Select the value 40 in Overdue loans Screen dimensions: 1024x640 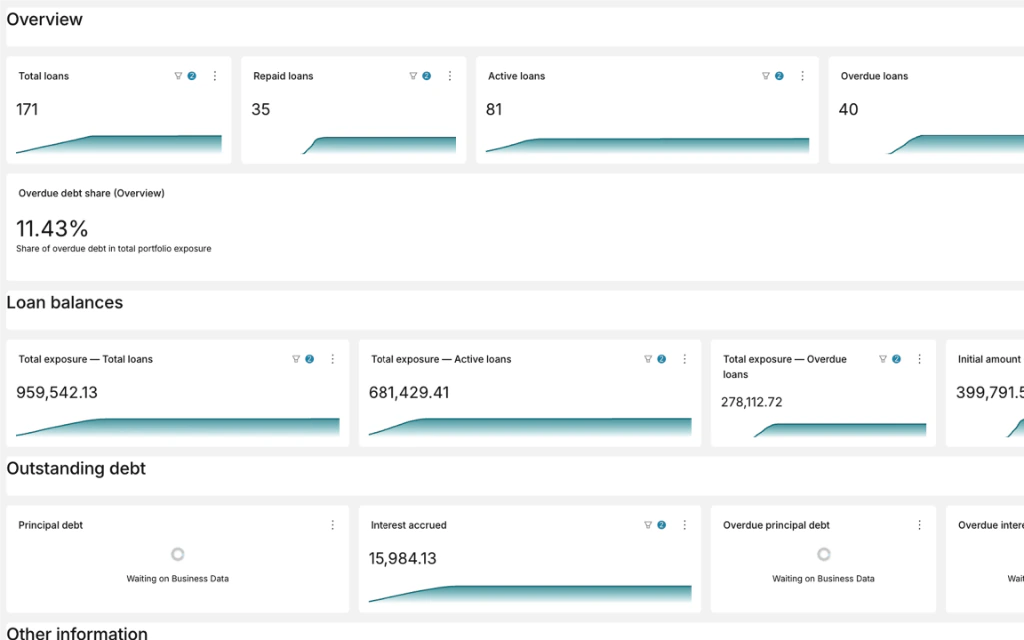(x=848, y=110)
